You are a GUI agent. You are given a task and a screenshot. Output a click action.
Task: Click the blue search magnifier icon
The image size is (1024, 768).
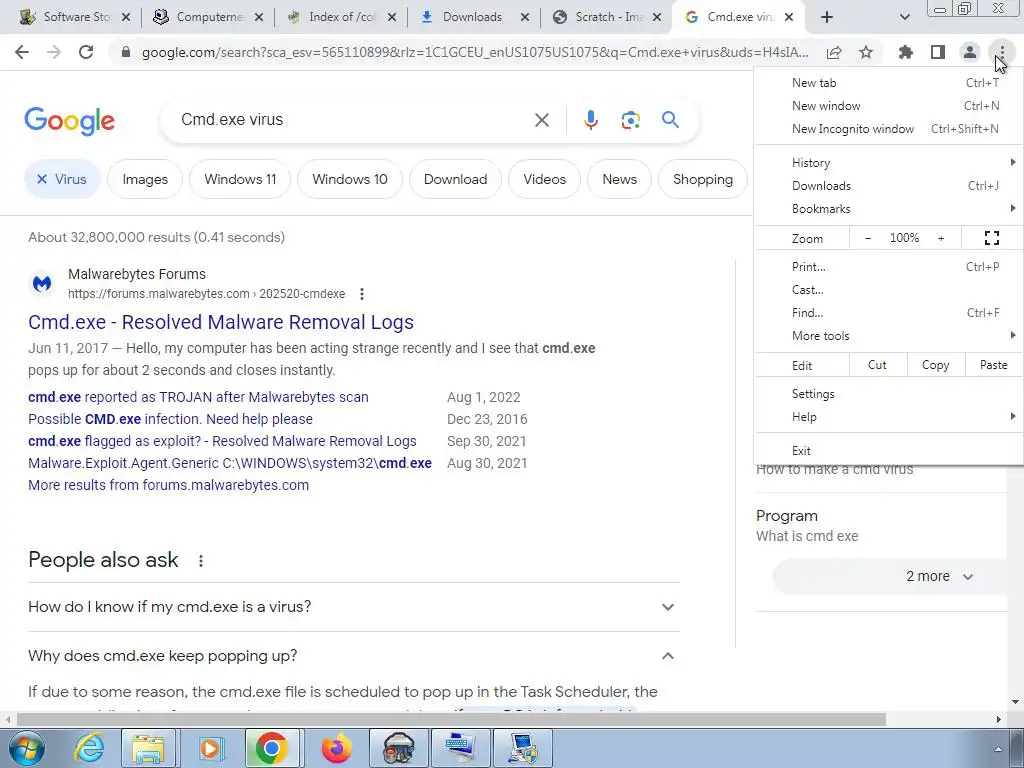[x=670, y=120]
